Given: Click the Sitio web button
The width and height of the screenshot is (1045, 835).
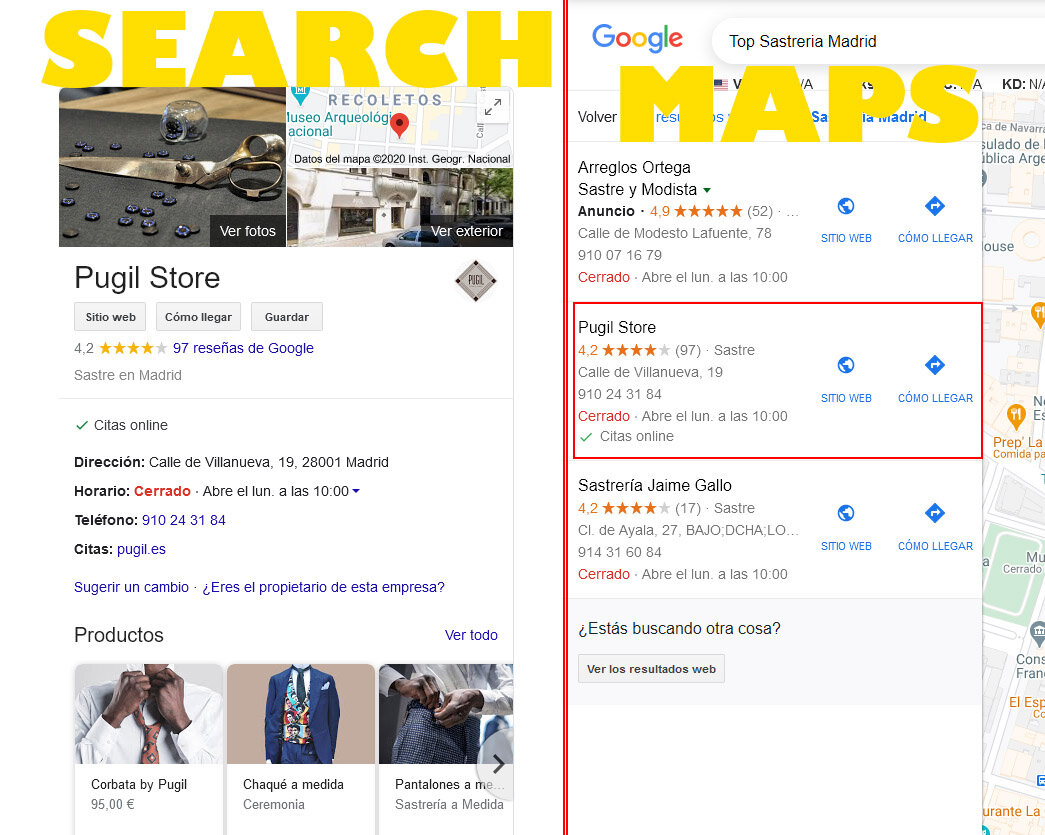Looking at the screenshot, I should [110, 317].
